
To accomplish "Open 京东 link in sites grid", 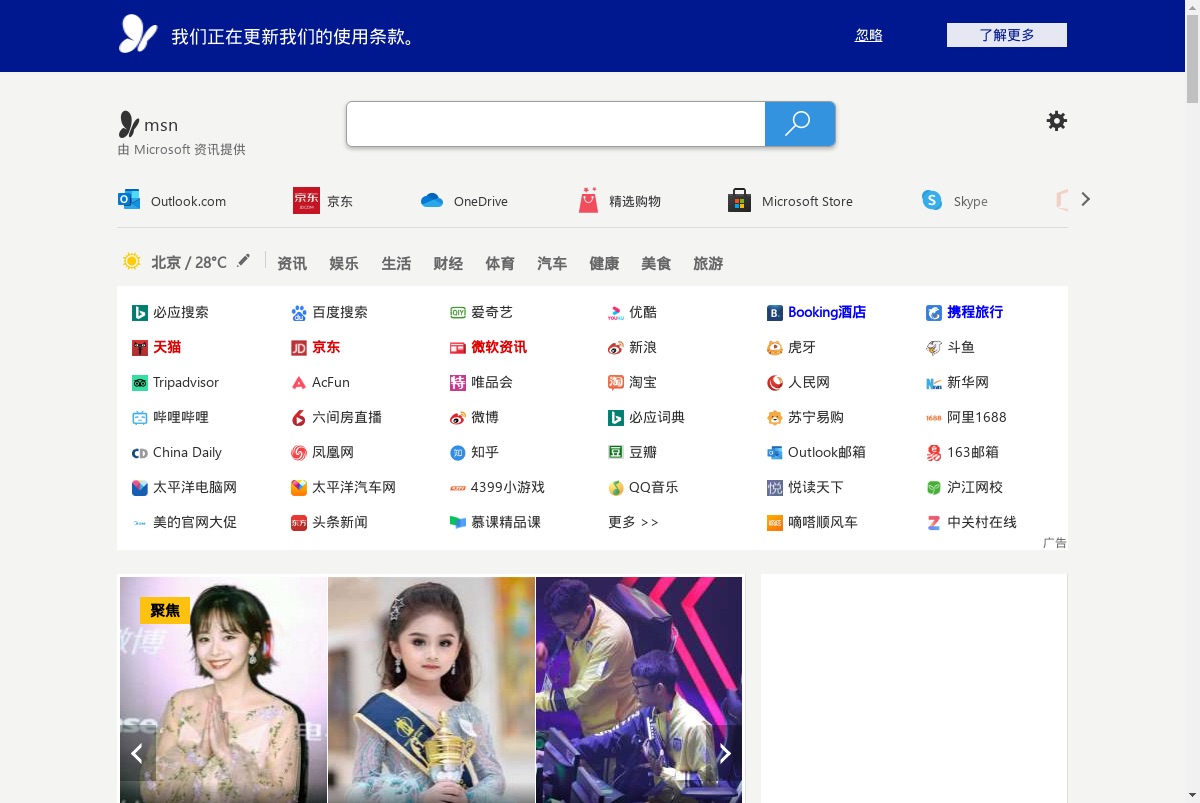I will click(x=315, y=347).
